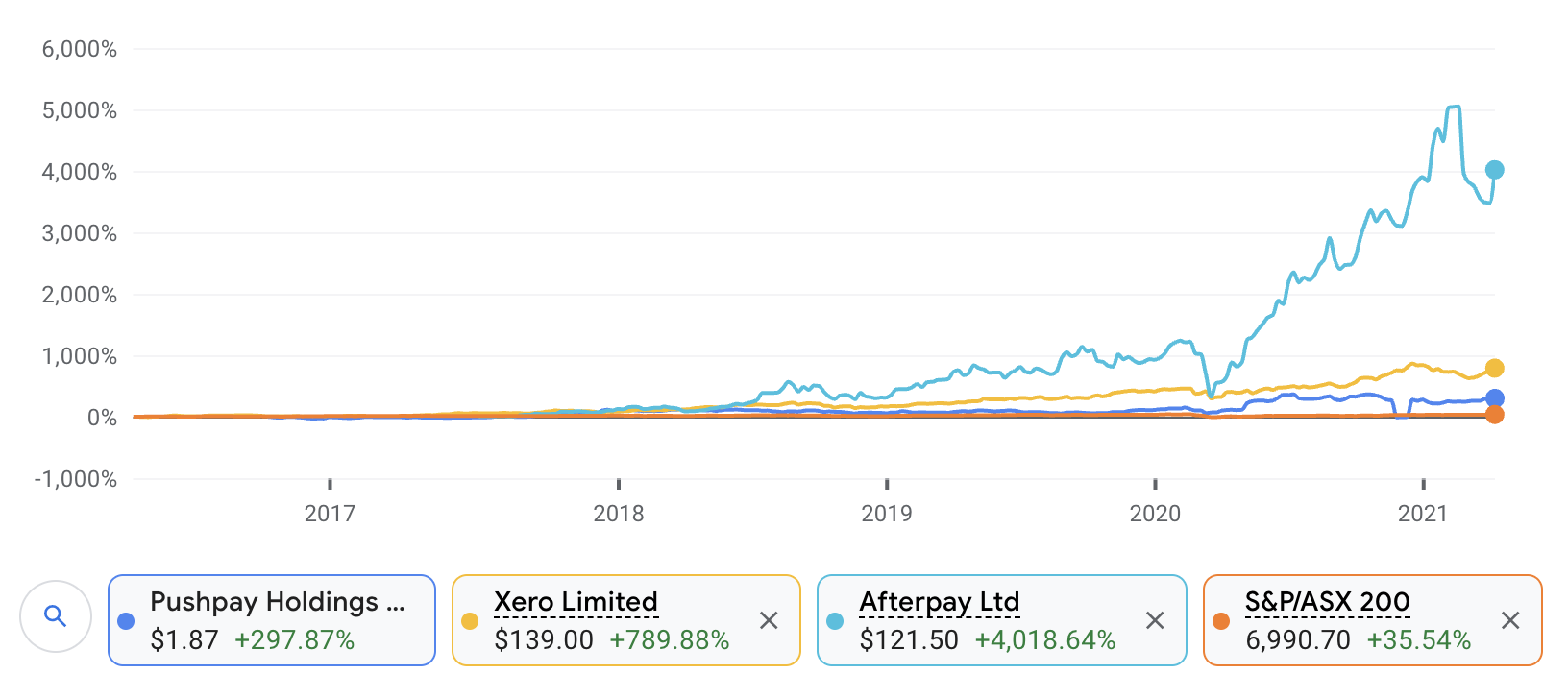The width and height of the screenshot is (1568, 674).
Task: Open the Xero Limited link
Action: coord(576,602)
